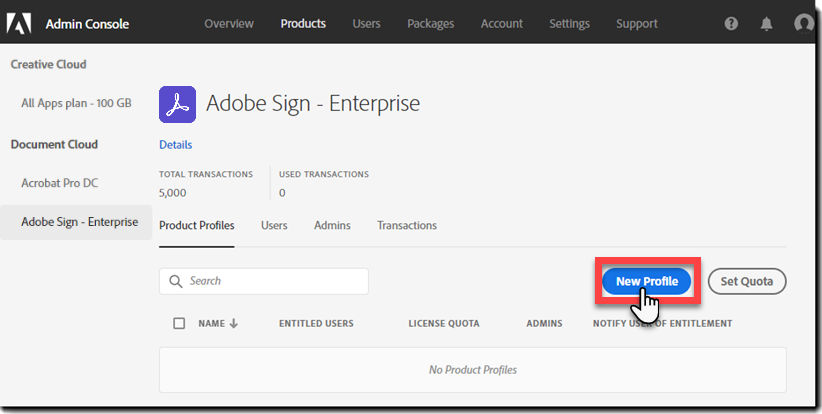Select Adobe Sign - Enterprise in sidebar
822x414 pixels.
76,222
